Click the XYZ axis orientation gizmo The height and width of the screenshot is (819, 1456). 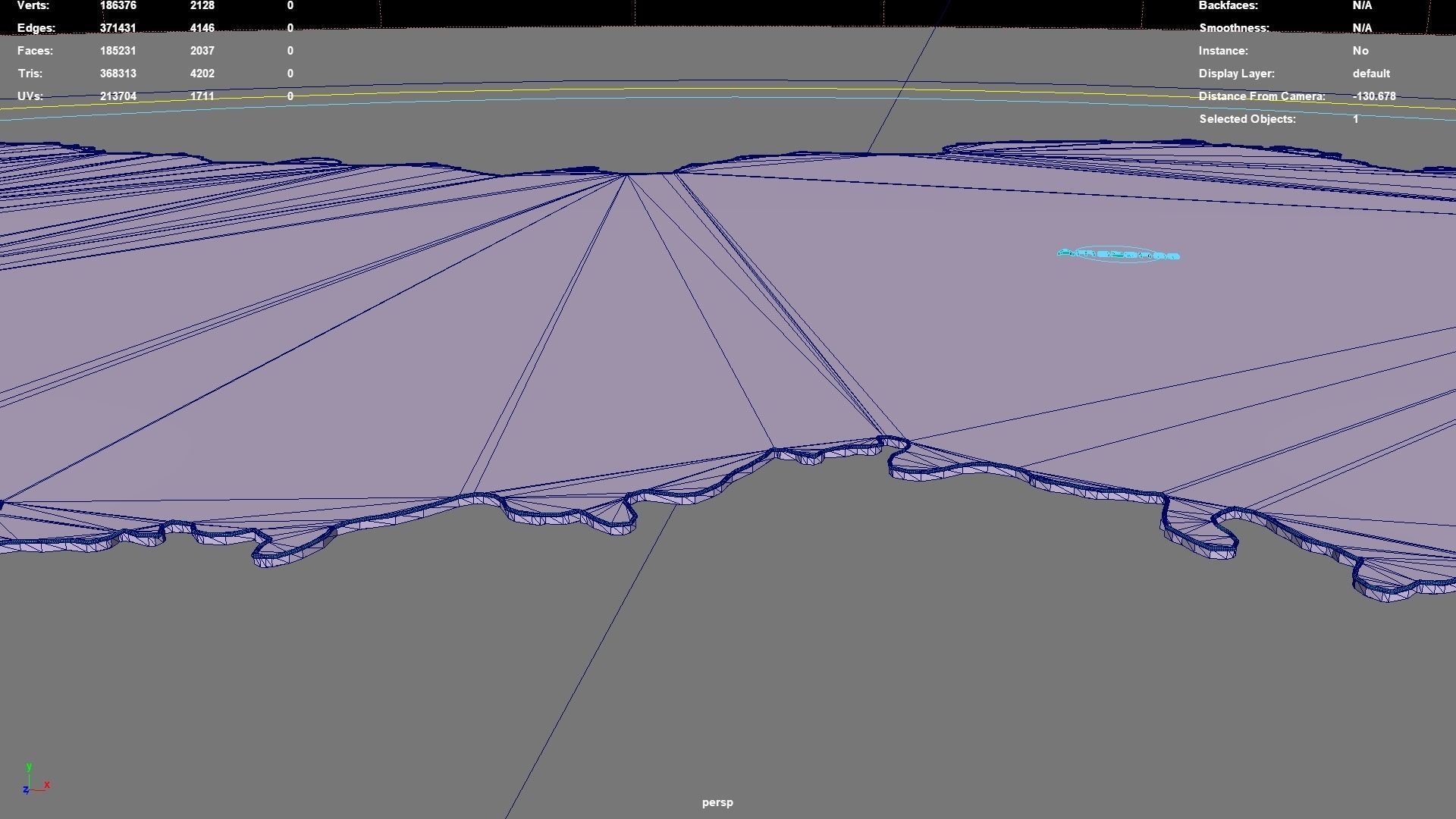pos(35,780)
